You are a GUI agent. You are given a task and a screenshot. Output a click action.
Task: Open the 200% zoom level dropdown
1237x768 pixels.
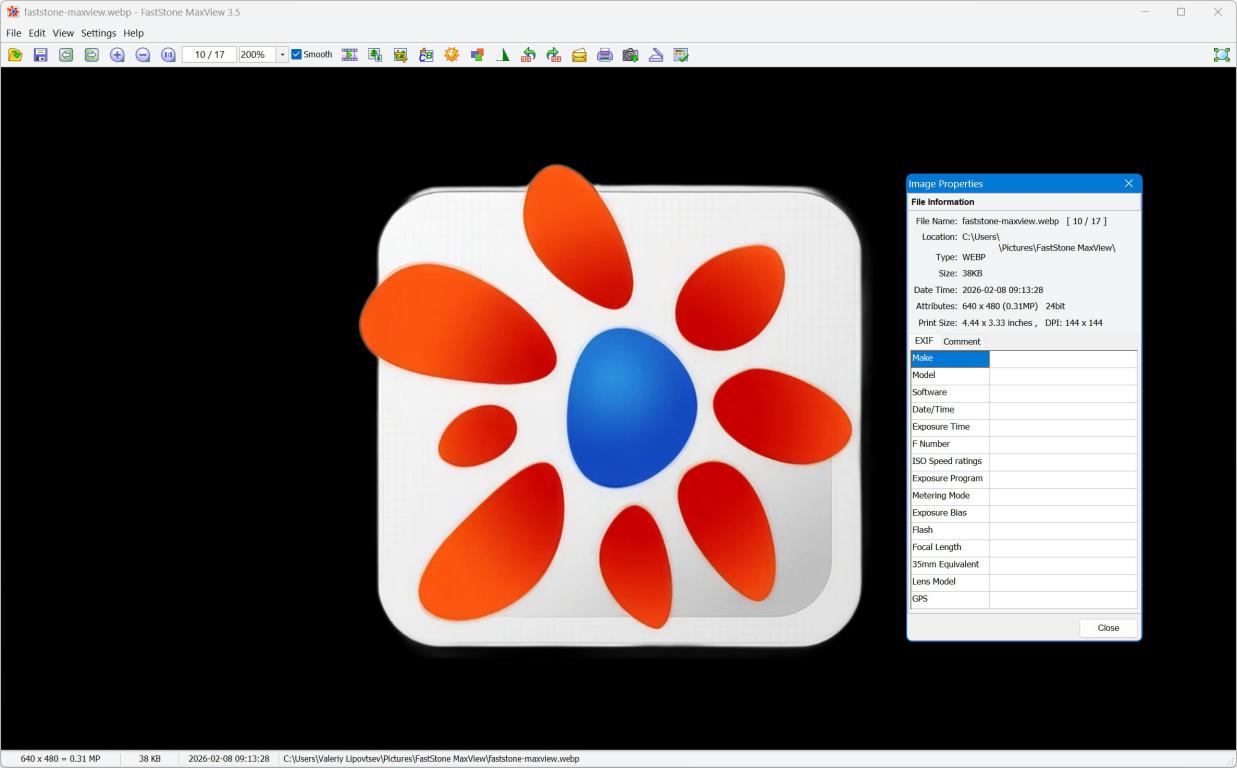[282, 55]
